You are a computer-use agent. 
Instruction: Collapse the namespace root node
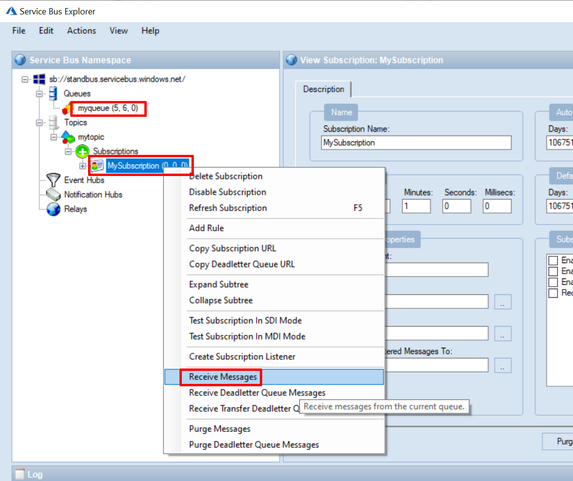pyautogui.click(x=25, y=79)
